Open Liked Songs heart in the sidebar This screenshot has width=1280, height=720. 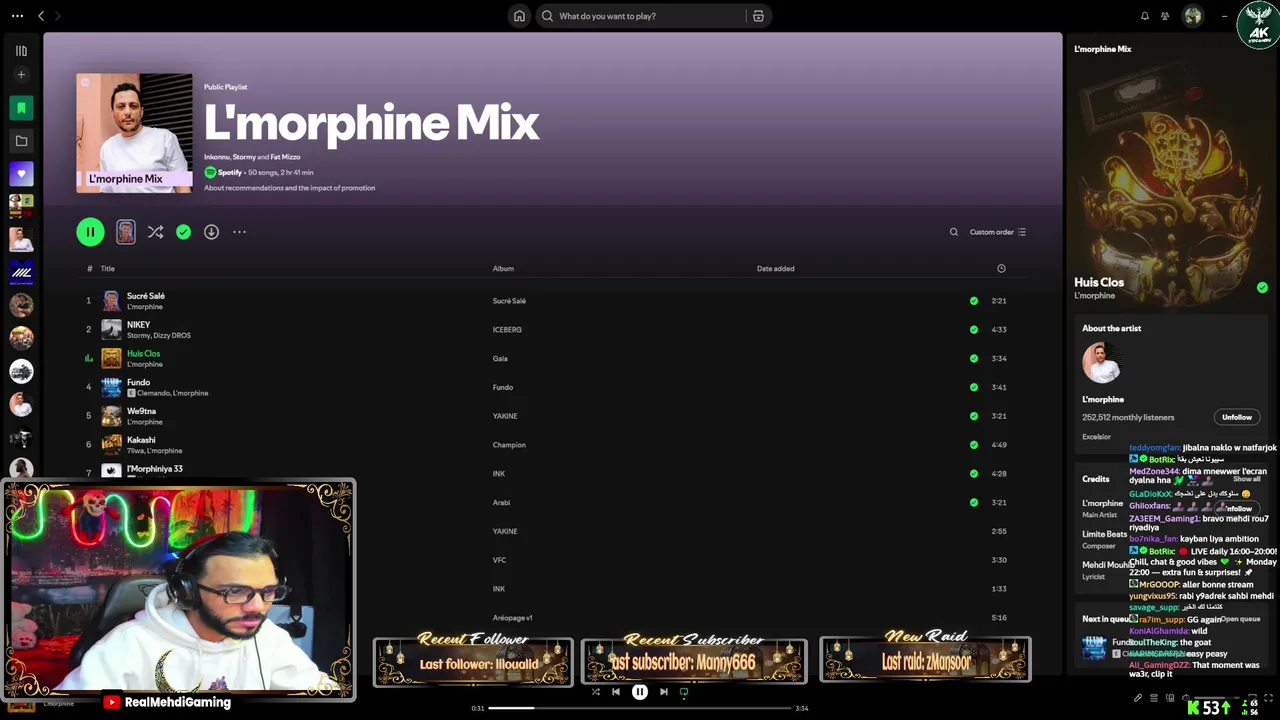(21, 174)
